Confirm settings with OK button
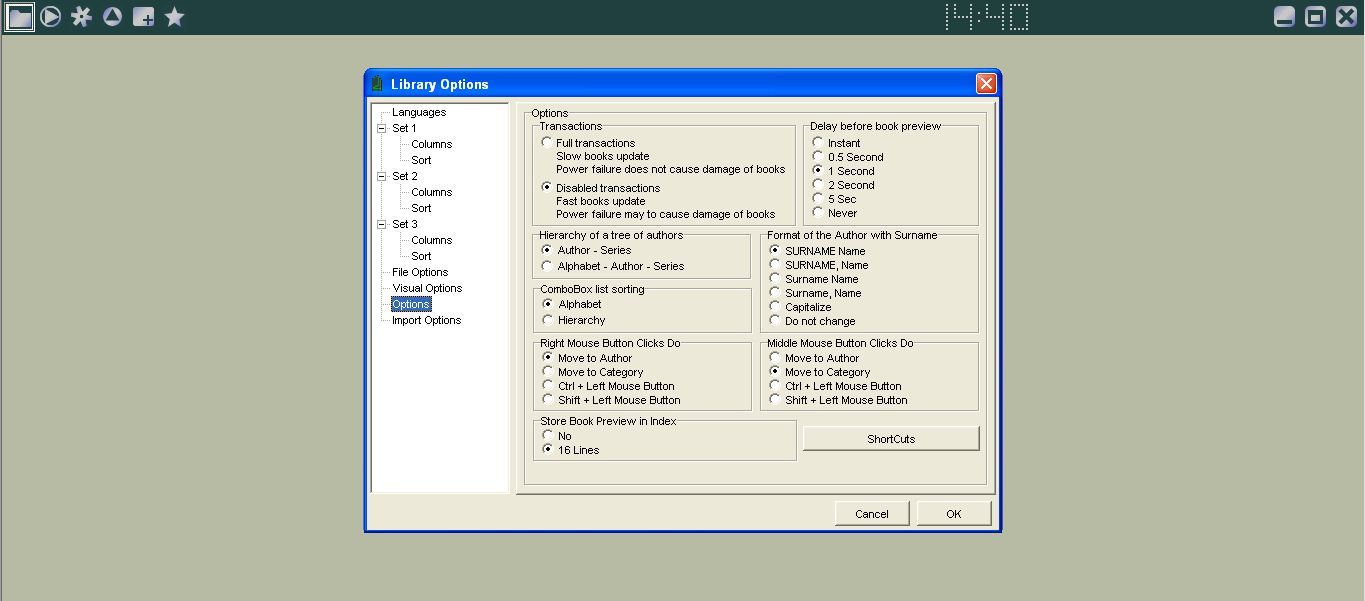Image resolution: width=1365 pixels, height=601 pixels. pos(954,514)
